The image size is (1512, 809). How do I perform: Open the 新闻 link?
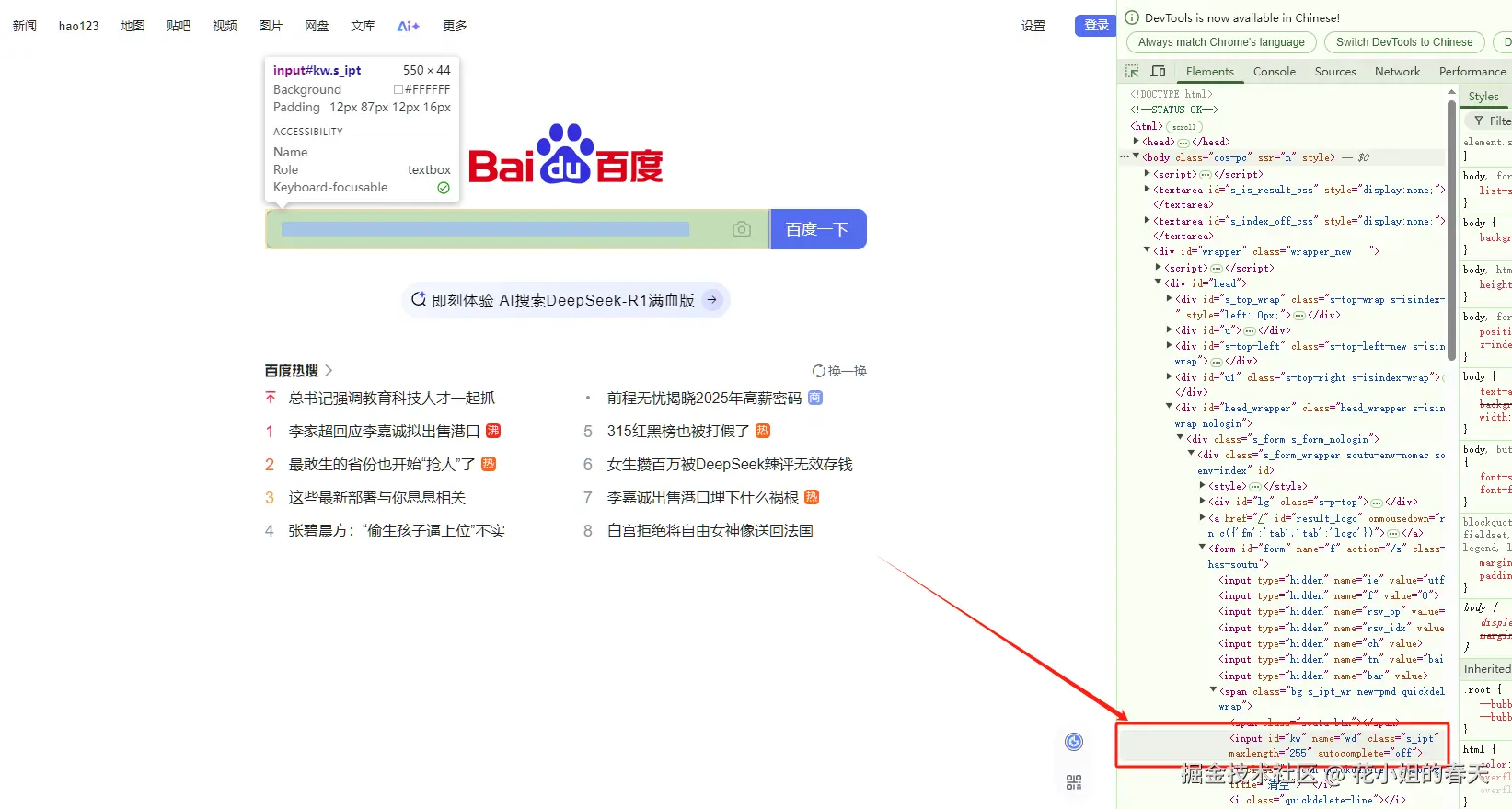coord(25,26)
